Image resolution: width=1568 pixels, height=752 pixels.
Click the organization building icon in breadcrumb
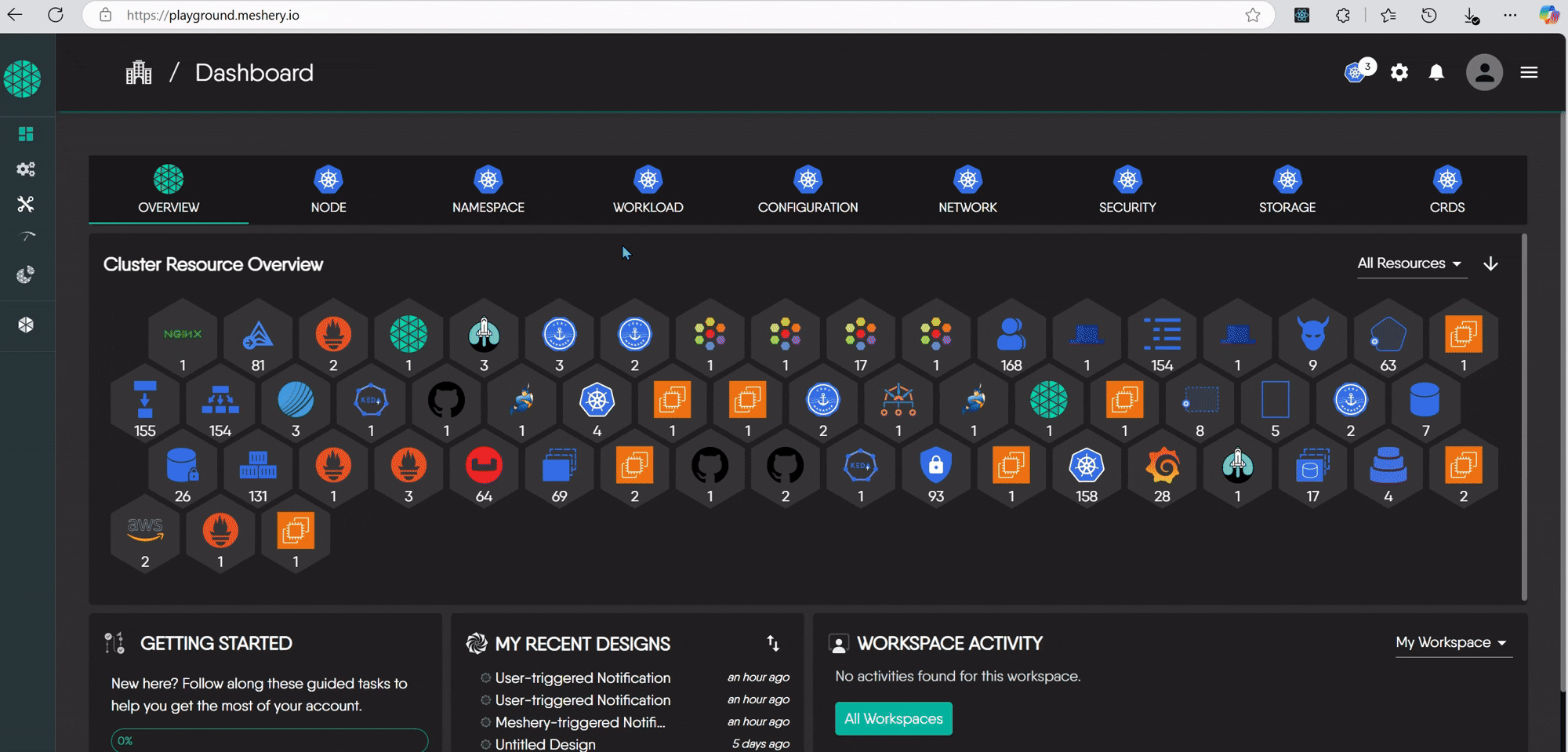[x=139, y=73]
